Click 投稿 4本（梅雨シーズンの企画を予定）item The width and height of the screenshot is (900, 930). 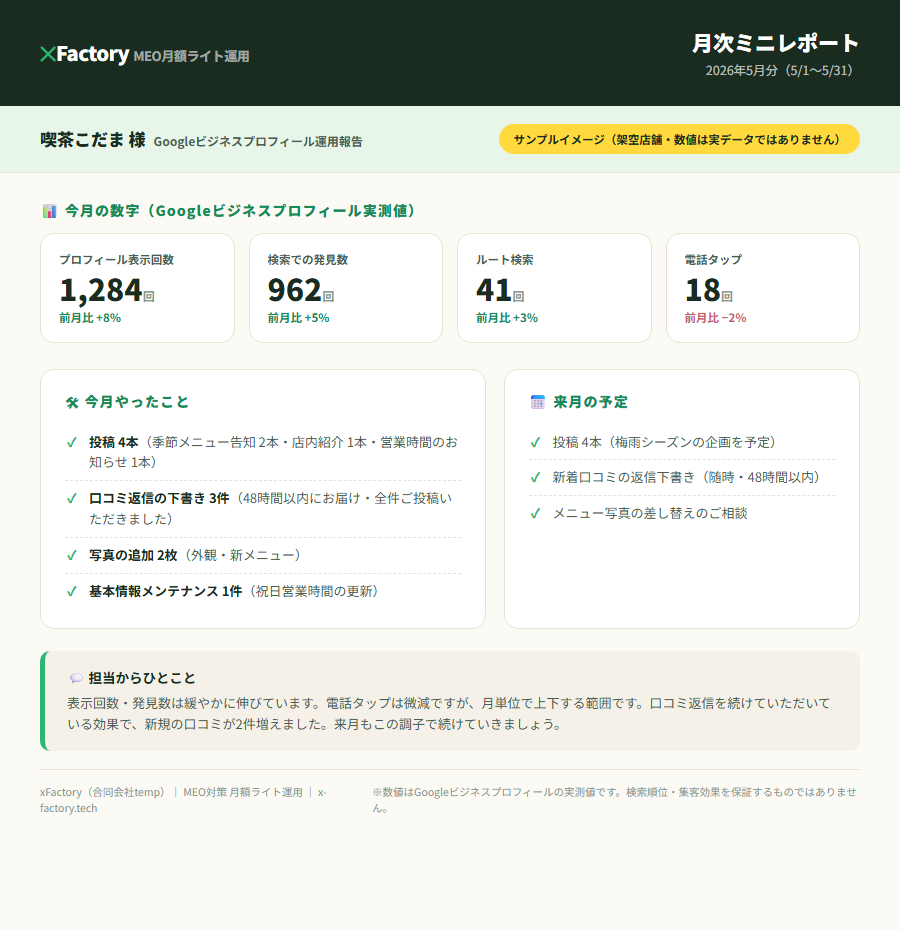666,442
